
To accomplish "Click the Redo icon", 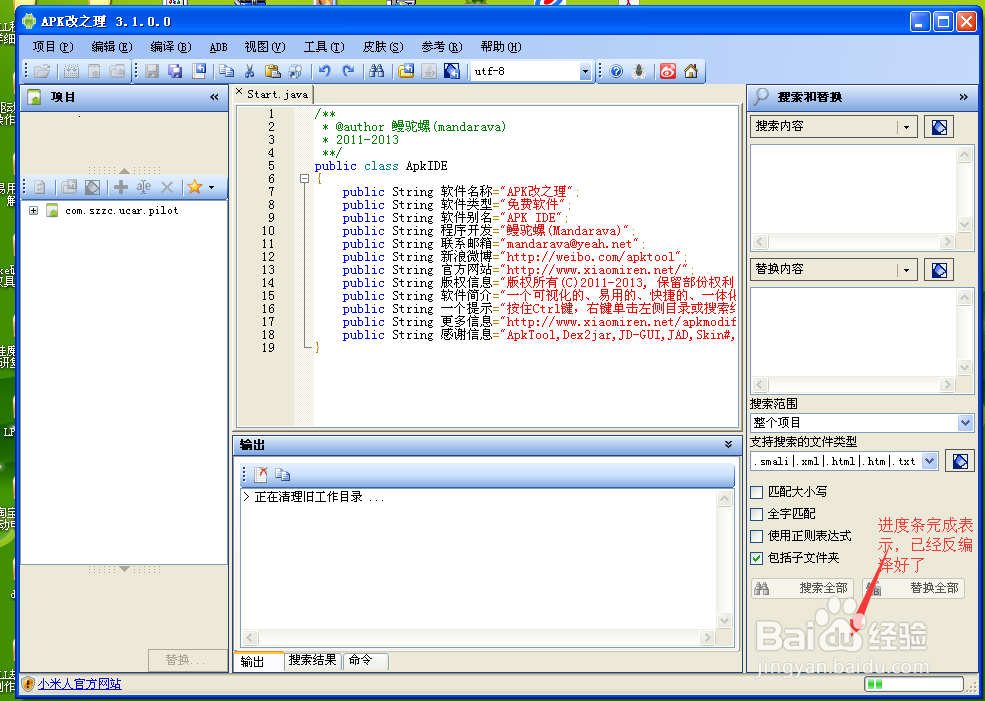I will [347, 70].
